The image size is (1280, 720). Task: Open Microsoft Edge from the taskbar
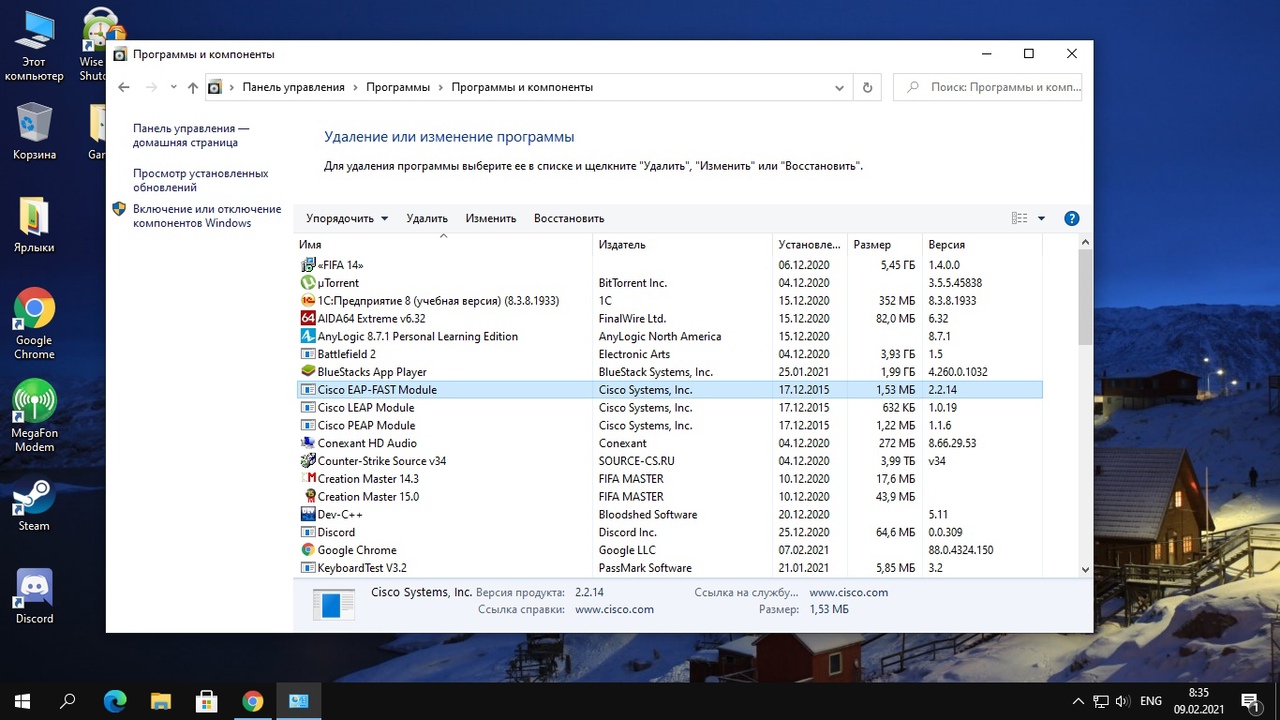(x=114, y=701)
